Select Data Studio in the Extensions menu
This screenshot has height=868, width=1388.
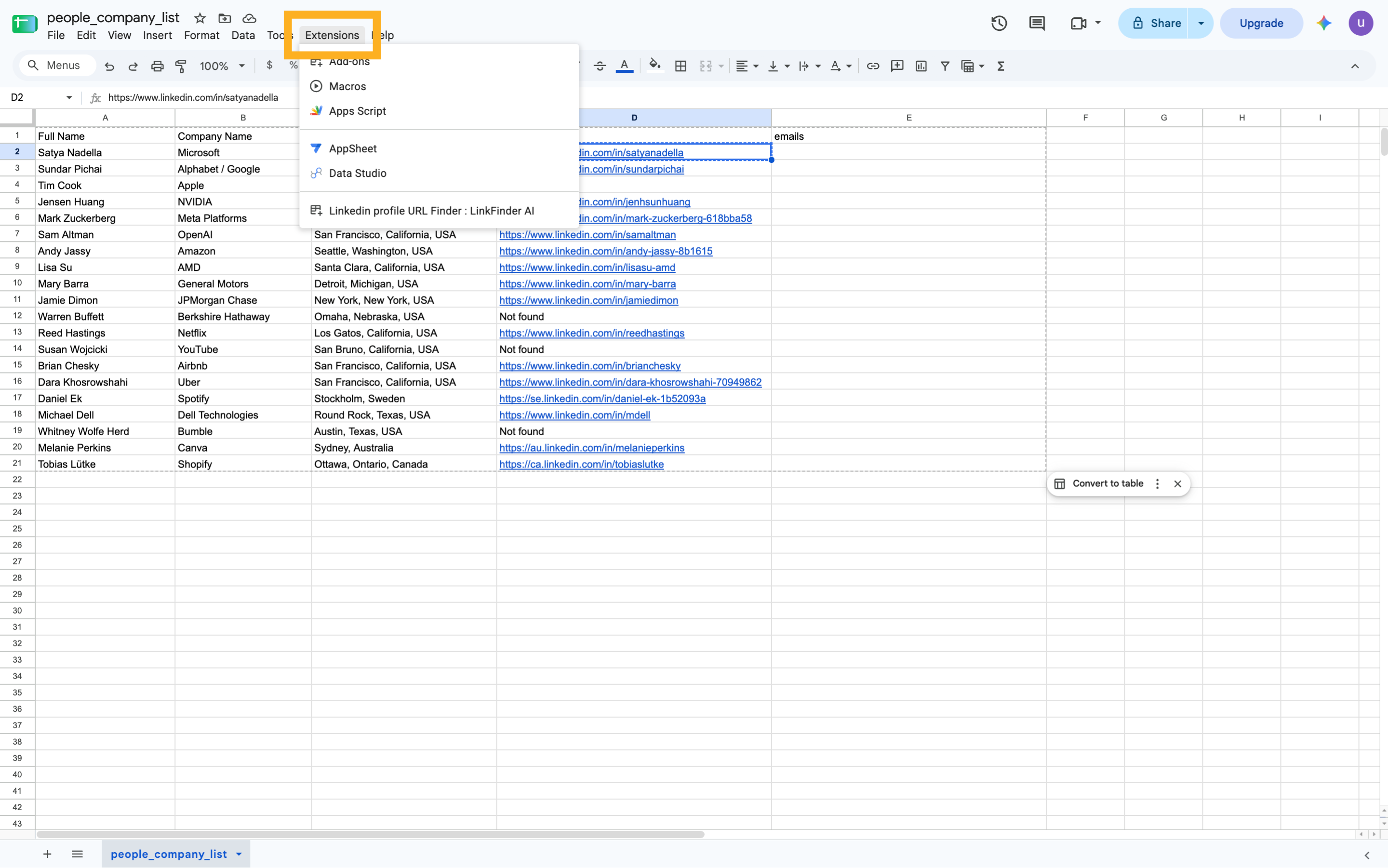439,173
